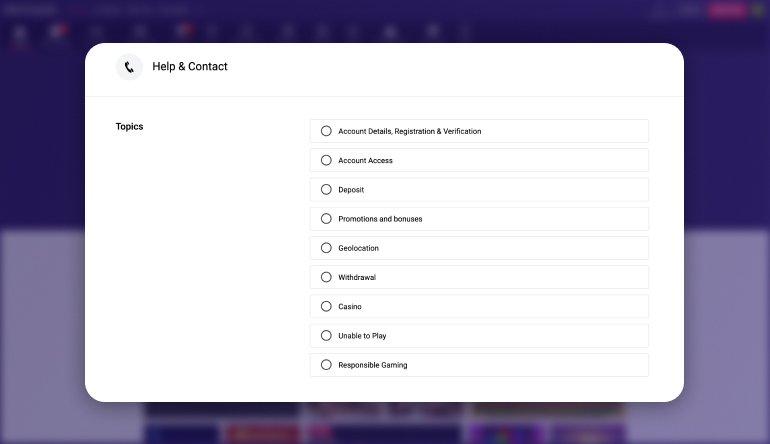Select the Deposit radio option
770x444 pixels.
tap(326, 190)
